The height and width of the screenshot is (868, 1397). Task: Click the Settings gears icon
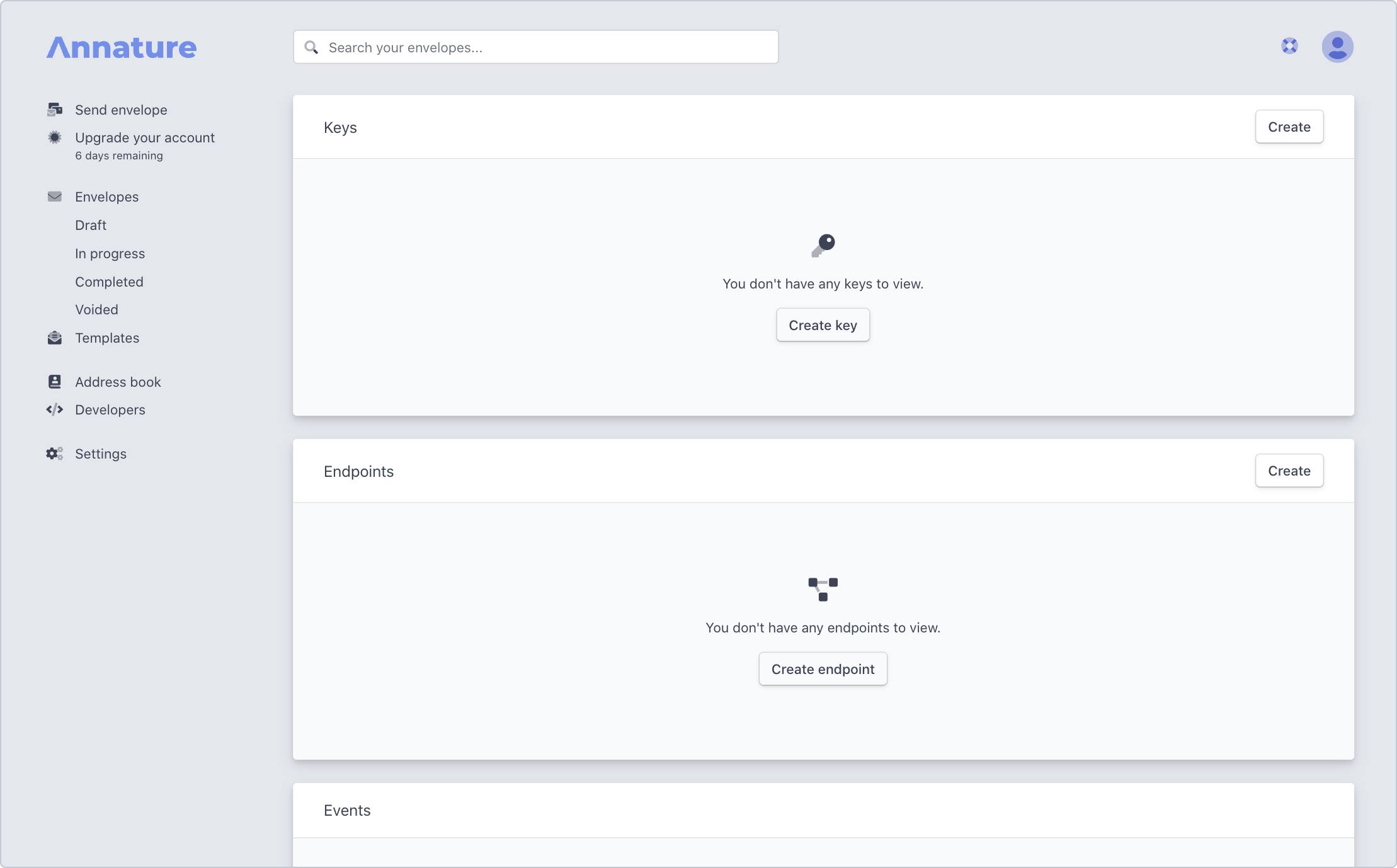point(55,454)
